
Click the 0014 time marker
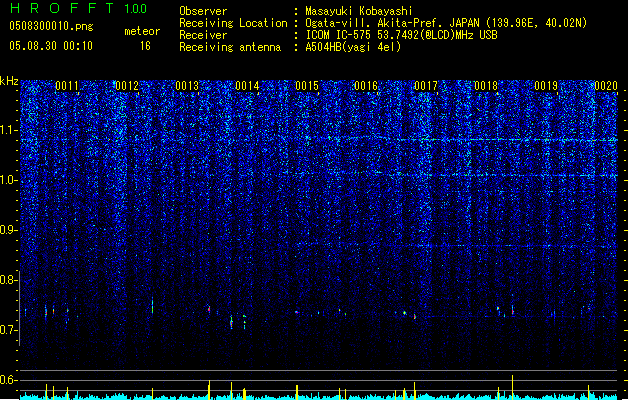point(247,86)
